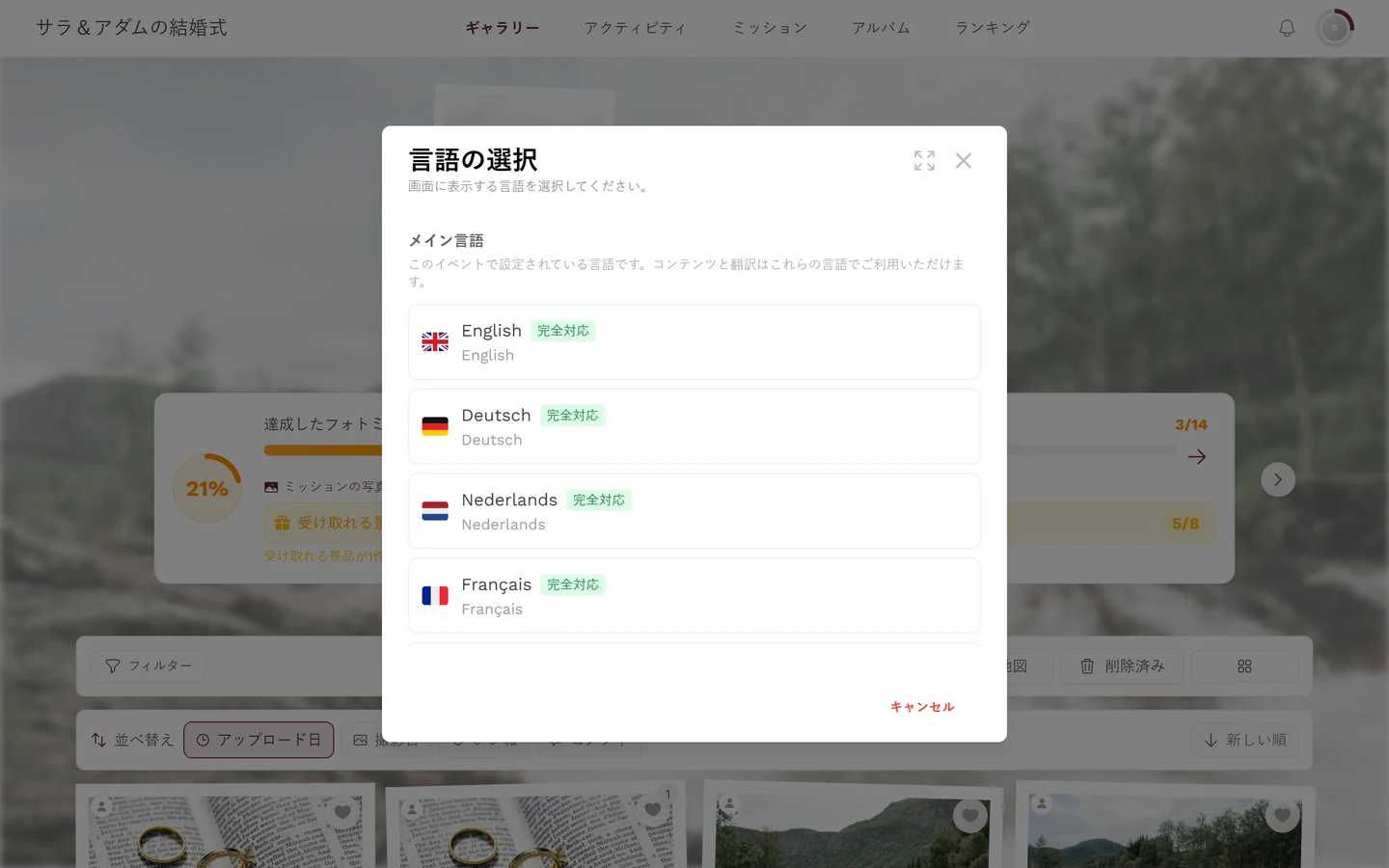The width and height of the screenshot is (1389, 868).
Task: Open the user profile avatar
Action: click(1335, 28)
